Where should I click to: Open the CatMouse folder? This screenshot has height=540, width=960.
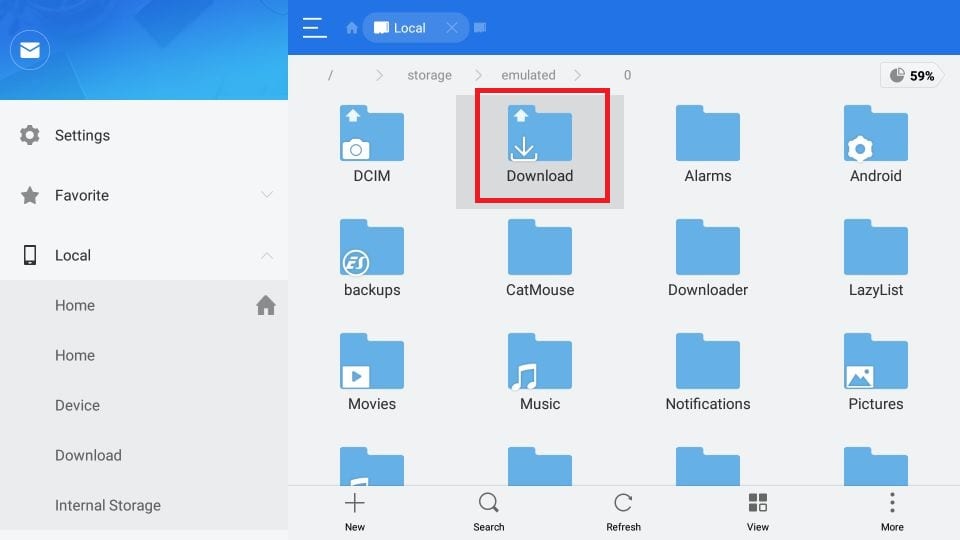[x=539, y=258]
